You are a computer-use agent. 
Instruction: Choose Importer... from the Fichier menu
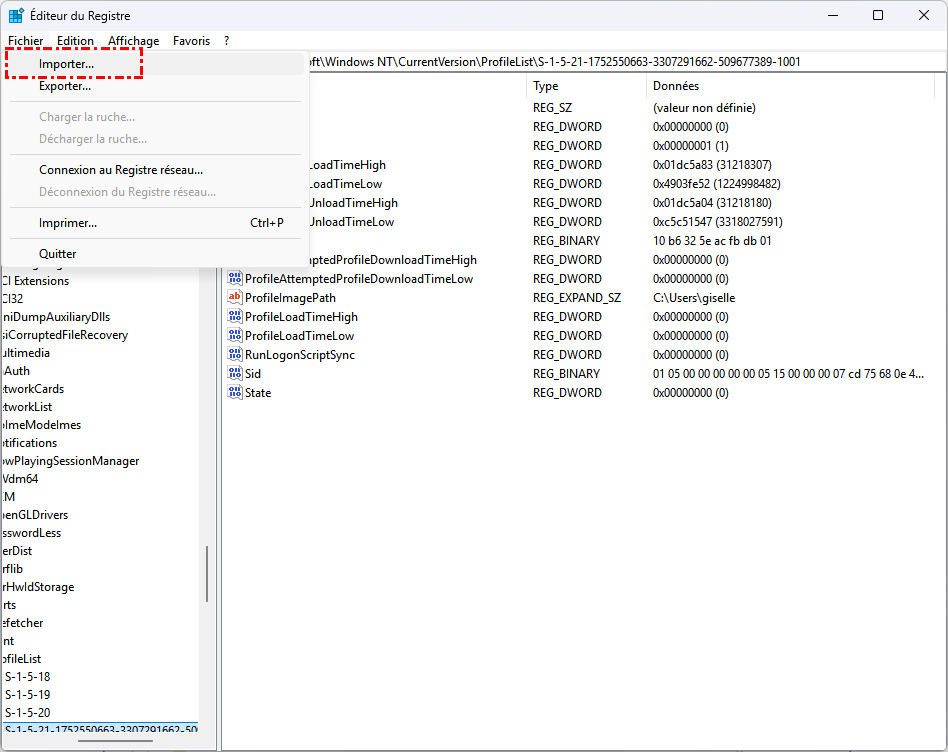point(67,64)
